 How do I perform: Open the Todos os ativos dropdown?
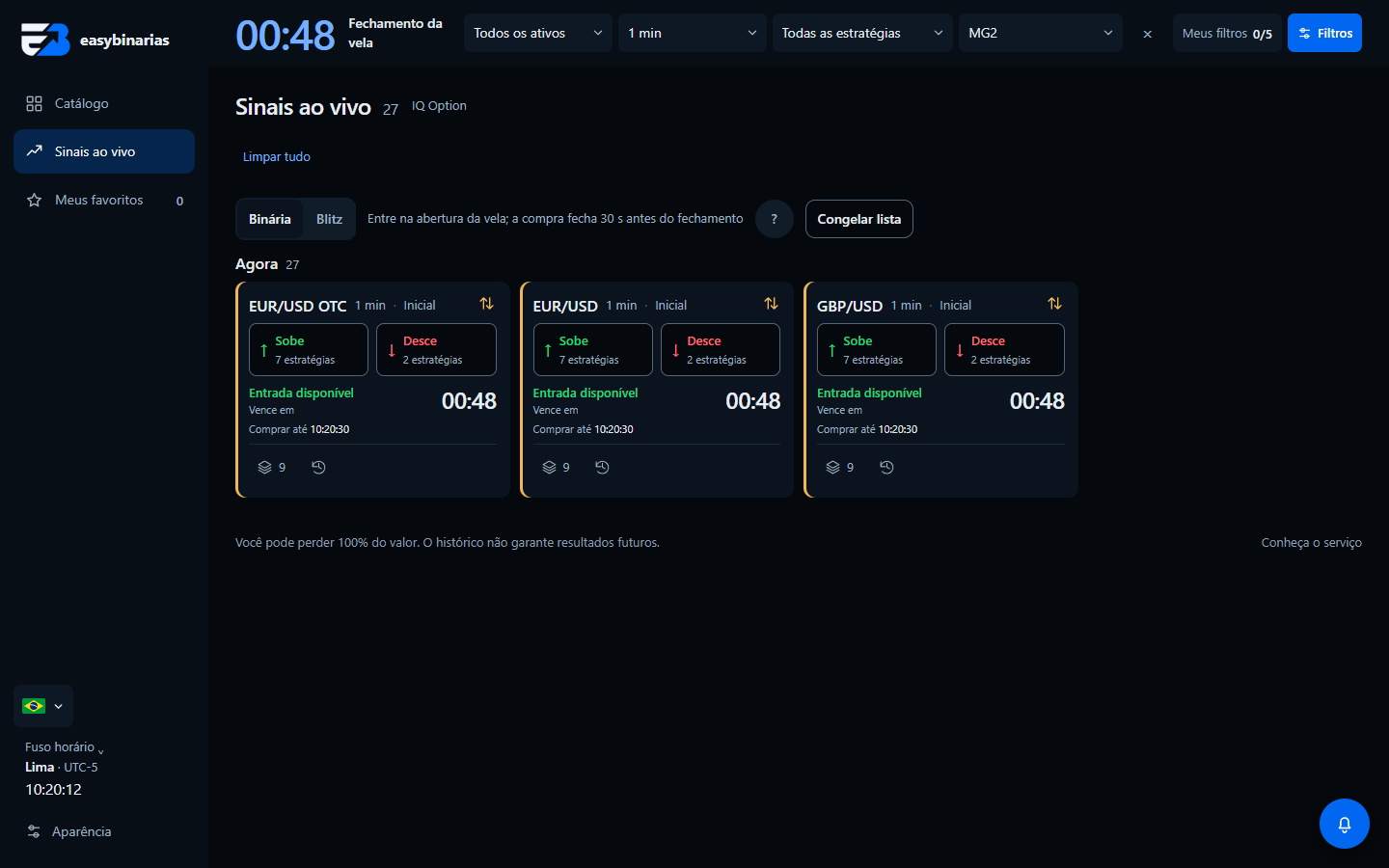[x=538, y=33]
